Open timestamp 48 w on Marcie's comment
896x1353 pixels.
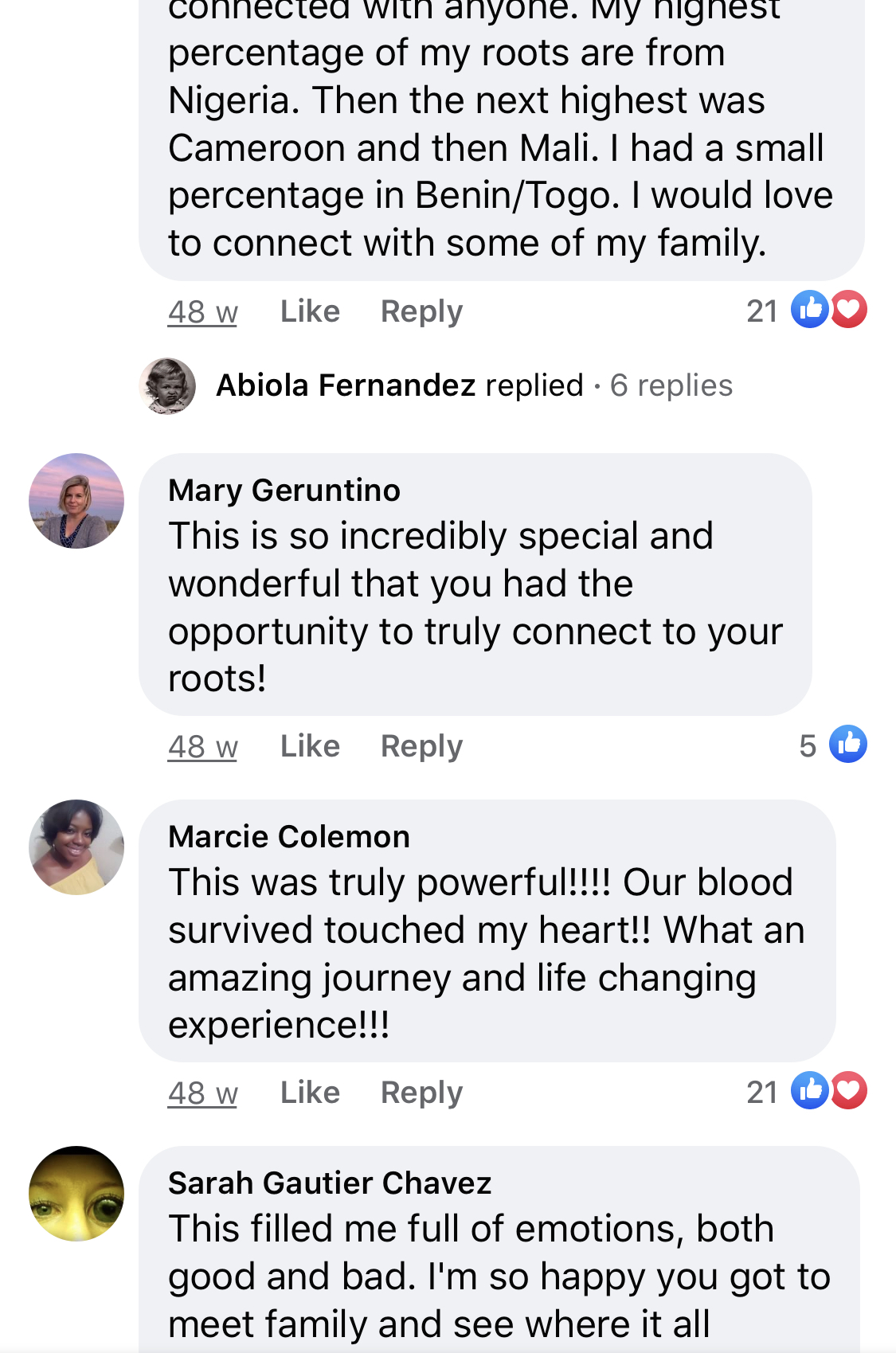tap(202, 1093)
